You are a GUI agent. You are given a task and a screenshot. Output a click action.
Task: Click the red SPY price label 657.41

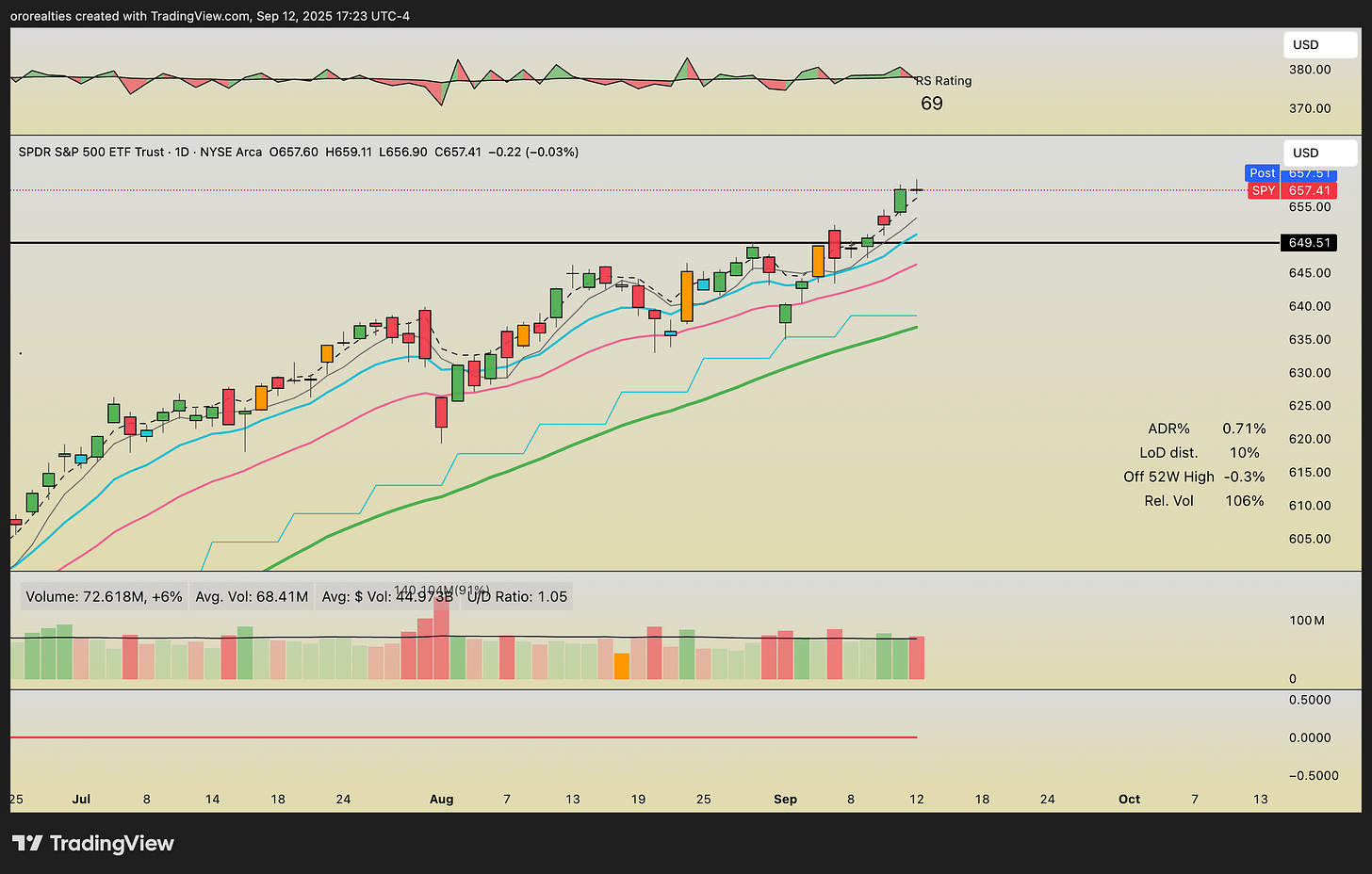[1290, 190]
